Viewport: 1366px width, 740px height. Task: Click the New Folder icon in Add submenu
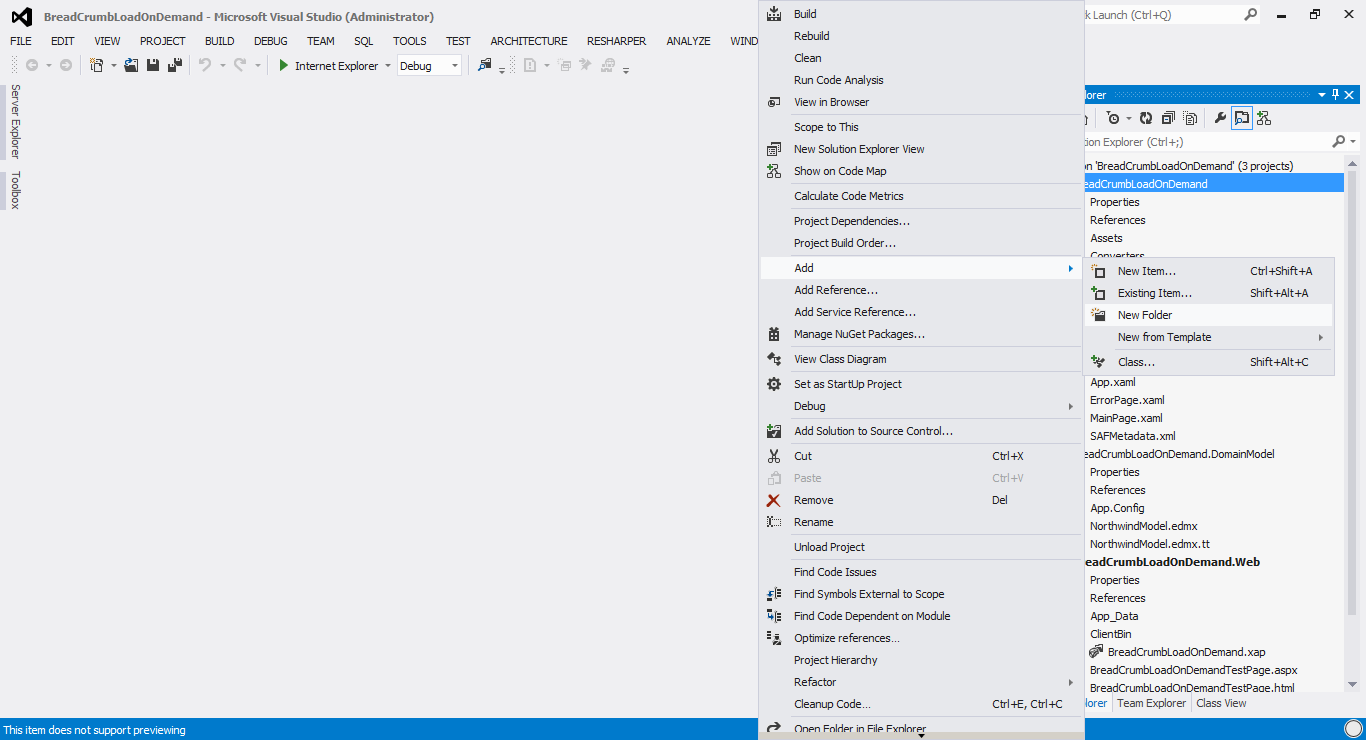[x=1098, y=315]
